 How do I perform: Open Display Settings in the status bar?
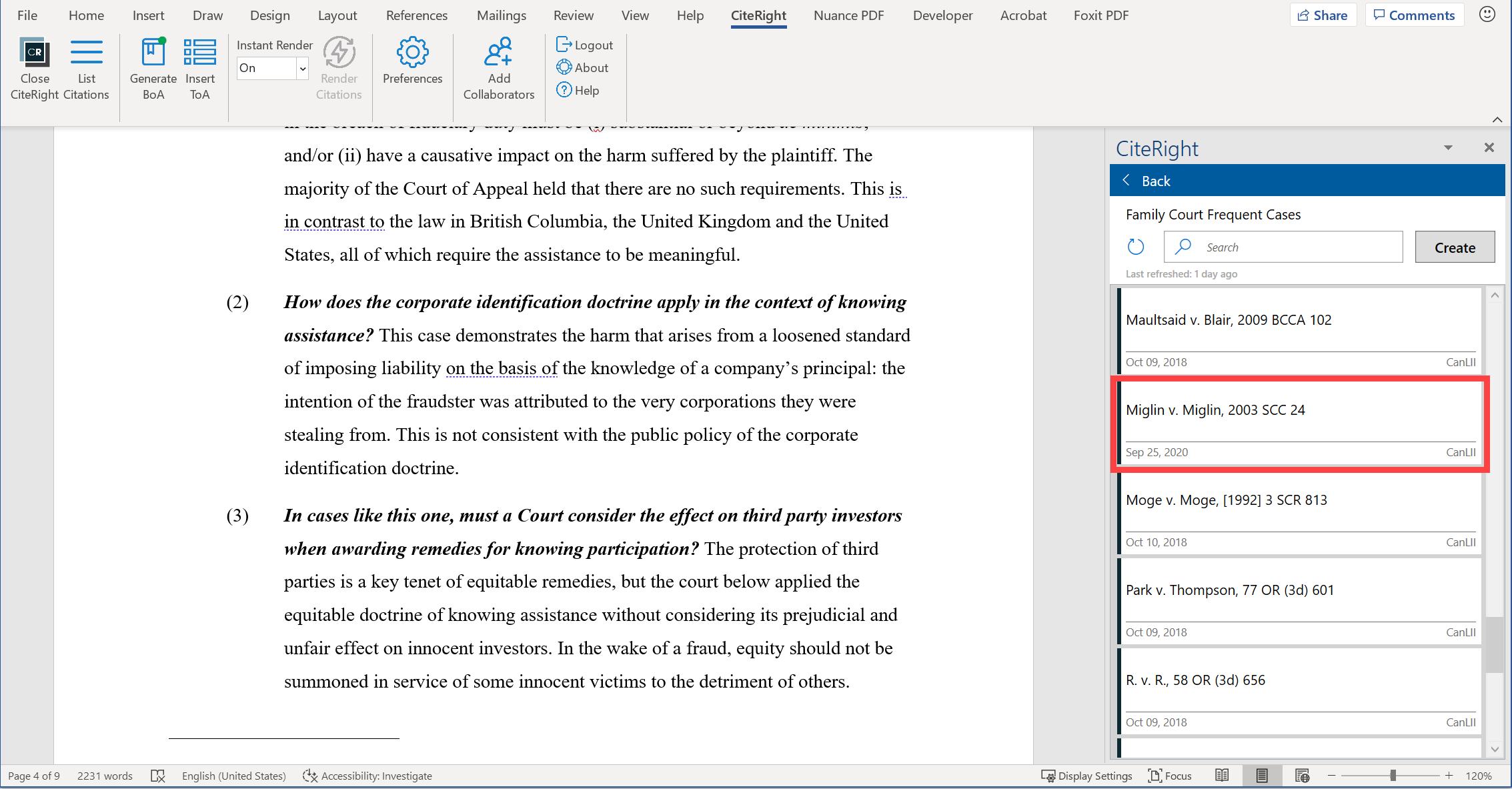[x=1086, y=776]
